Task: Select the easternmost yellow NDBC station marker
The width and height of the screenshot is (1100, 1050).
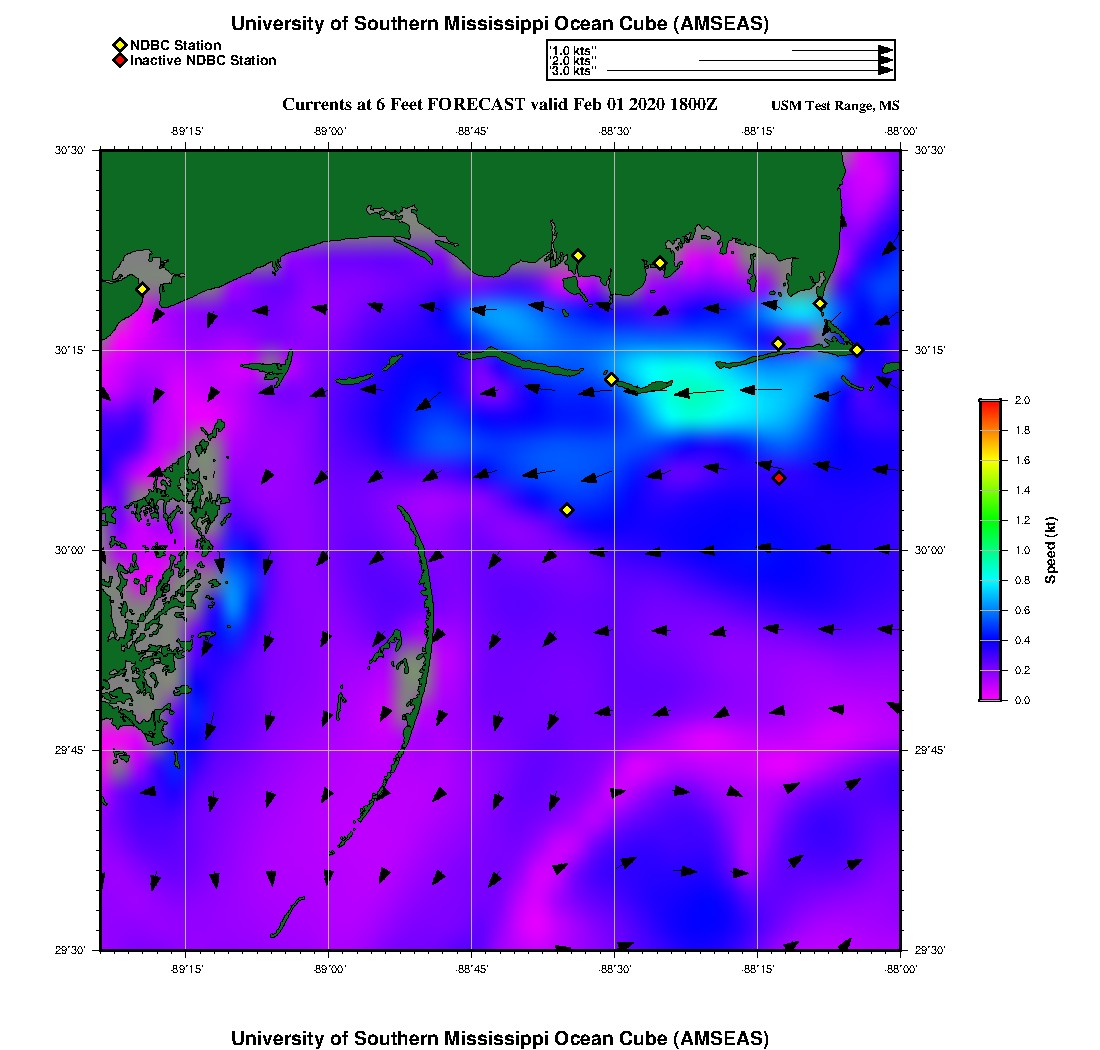Action: click(857, 350)
